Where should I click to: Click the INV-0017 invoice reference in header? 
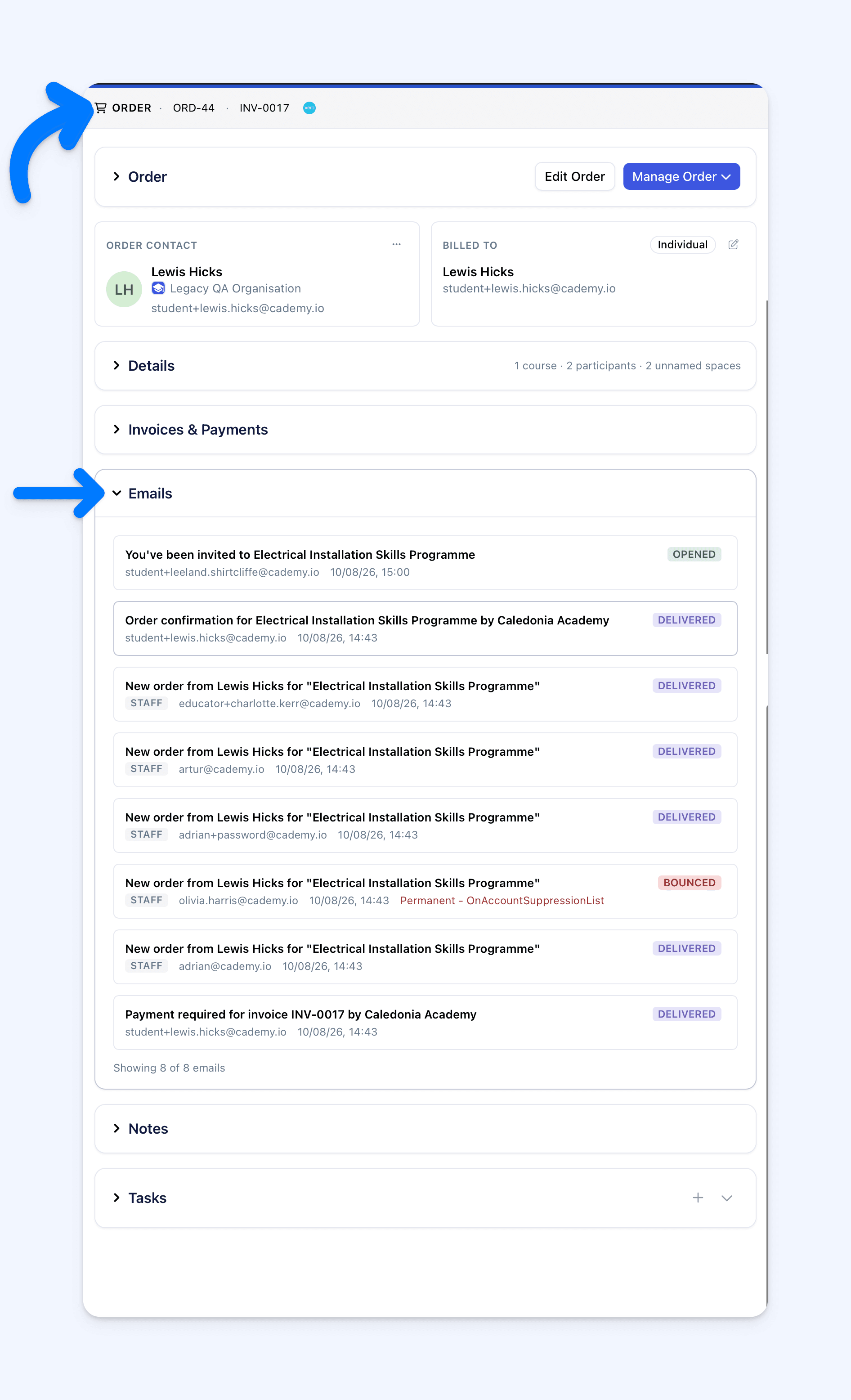coord(264,108)
